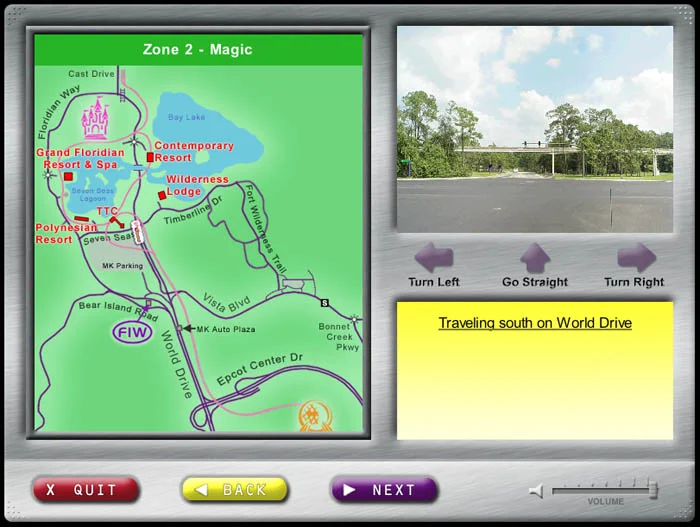Click the Timberline Dr label
Image resolution: width=700 pixels, height=527 pixels.
click(193, 210)
